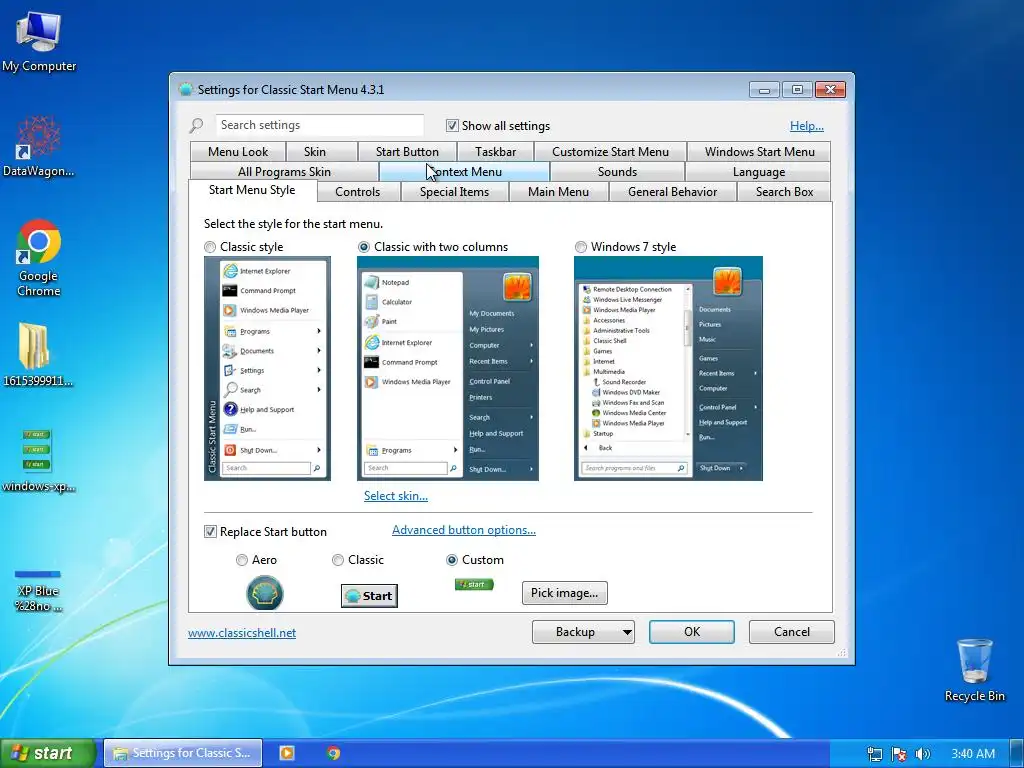This screenshot has width=1024, height=768.
Task: Confirm settings with the OK button
Action: click(x=692, y=632)
